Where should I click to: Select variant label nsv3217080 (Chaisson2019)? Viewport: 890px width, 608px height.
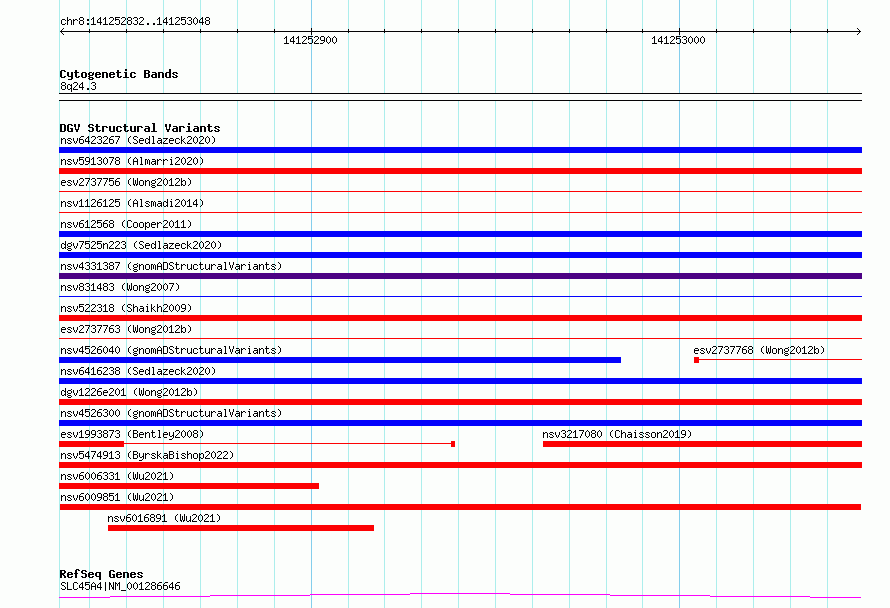[617, 434]
